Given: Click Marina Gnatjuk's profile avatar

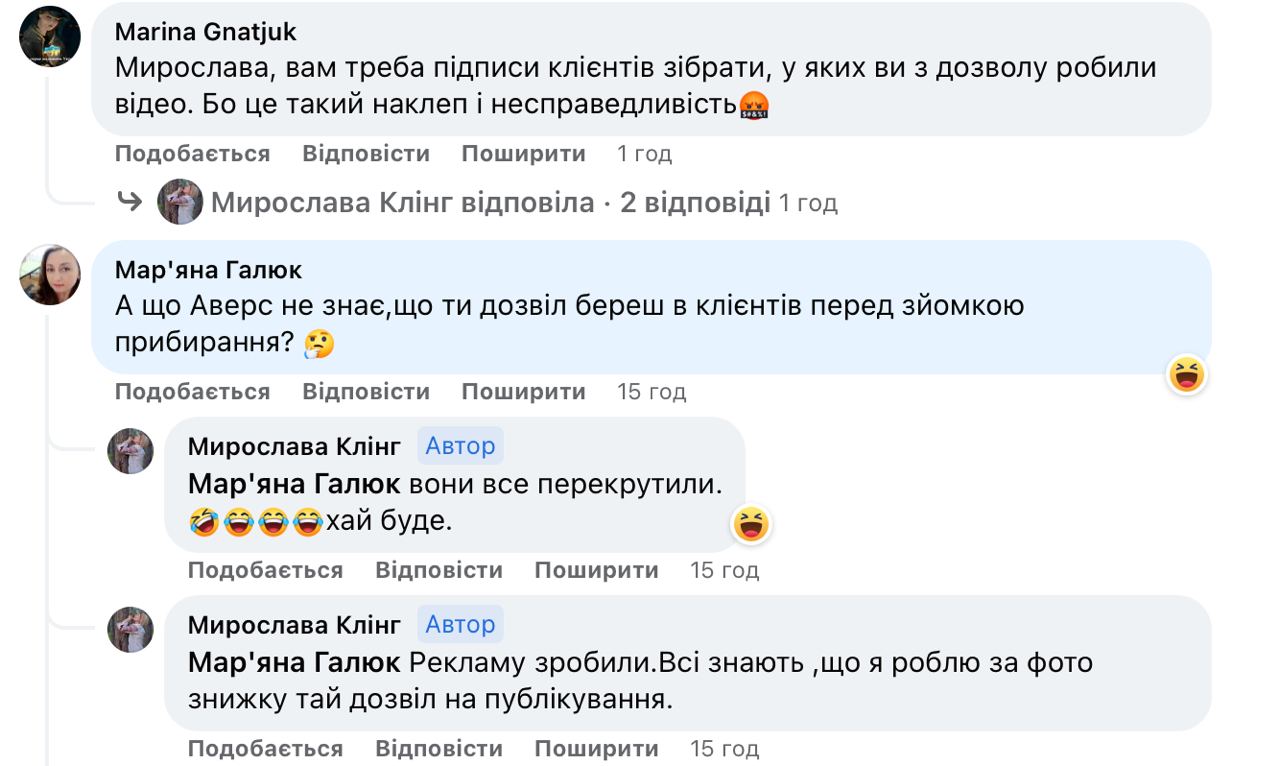Looking at the screenshot, I should coord(50,36).
